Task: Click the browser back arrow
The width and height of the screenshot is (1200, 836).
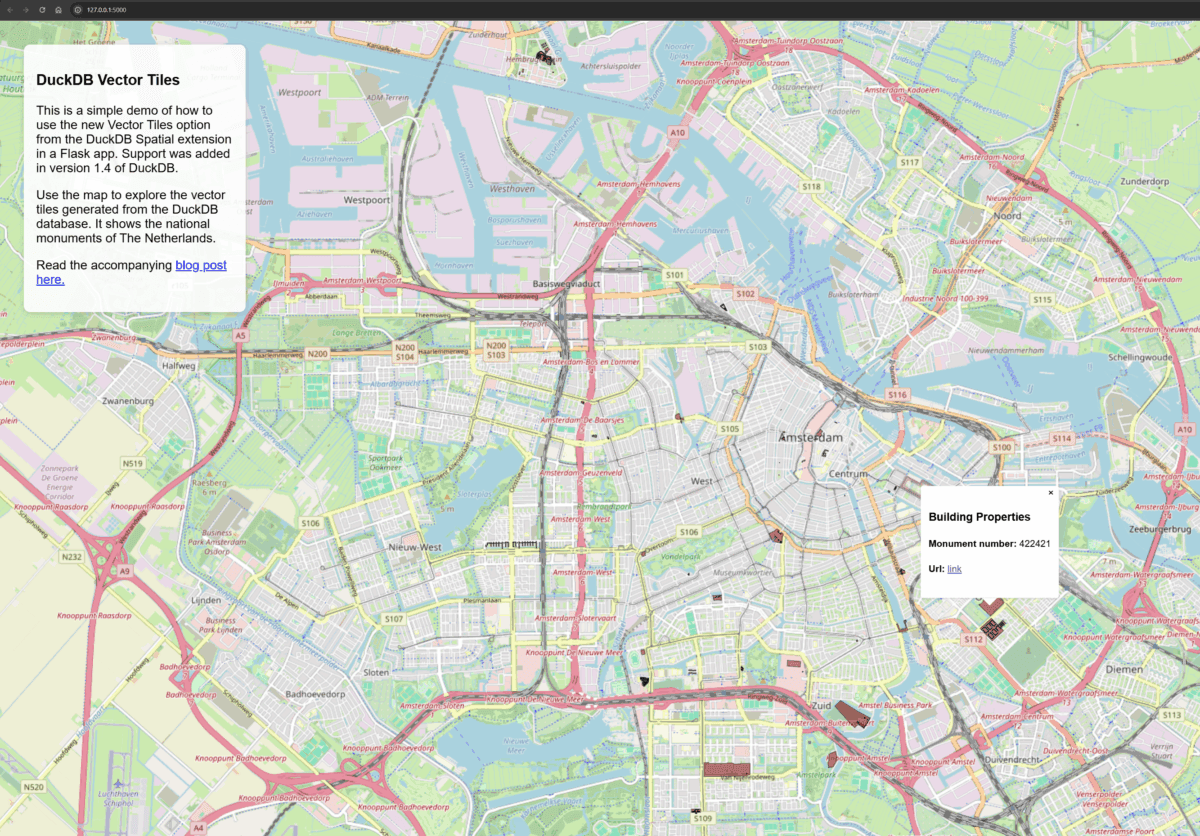Action: (x=11, y=9)
